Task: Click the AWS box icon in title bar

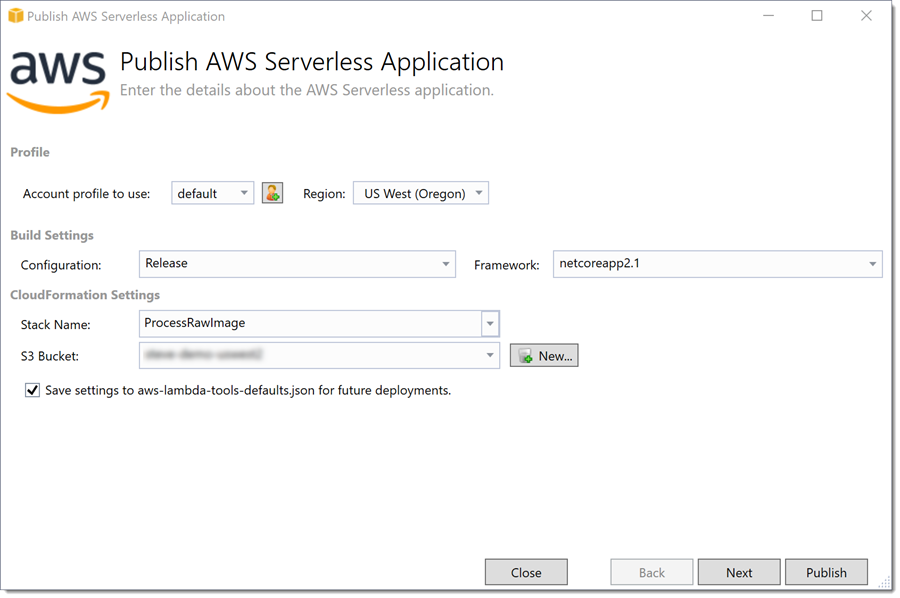Action: coord(15,16)
